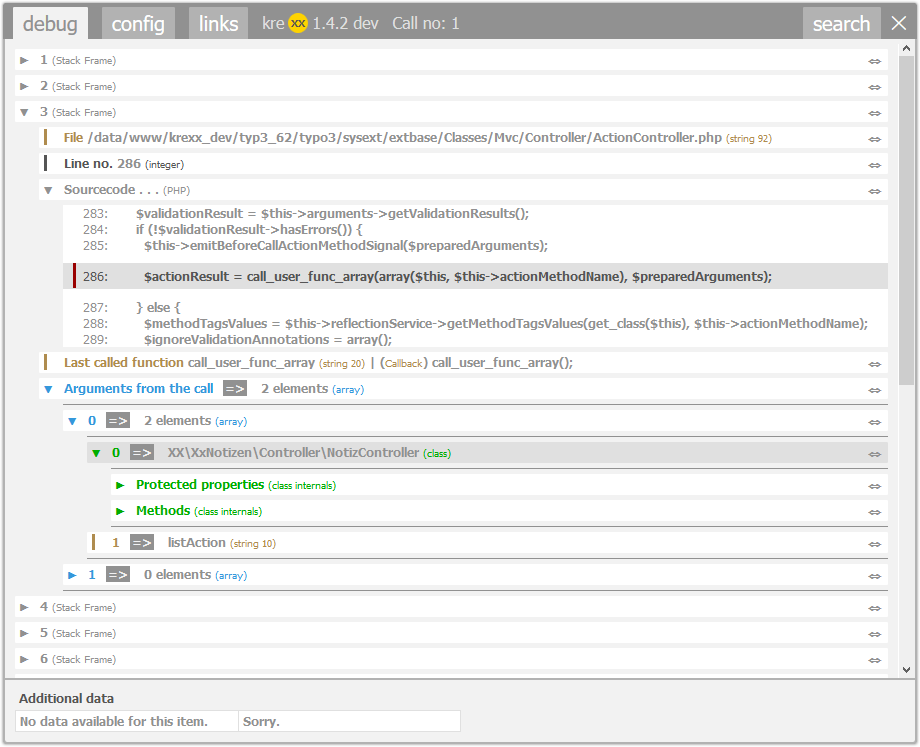Click the collapse-others arrow icon for stack frame 3
Image resolution: width=920 pixels, height=747 pixels.
coord(875,113)
